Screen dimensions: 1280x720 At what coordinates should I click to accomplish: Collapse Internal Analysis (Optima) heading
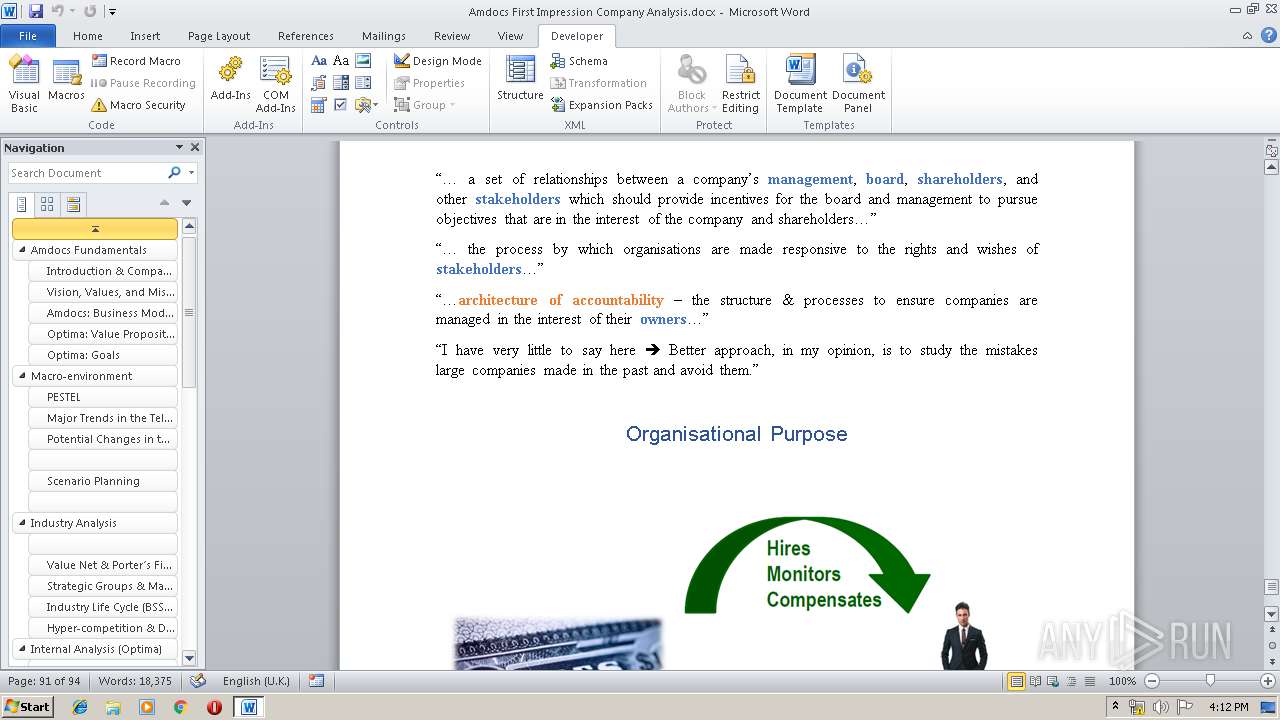point(22,649)
